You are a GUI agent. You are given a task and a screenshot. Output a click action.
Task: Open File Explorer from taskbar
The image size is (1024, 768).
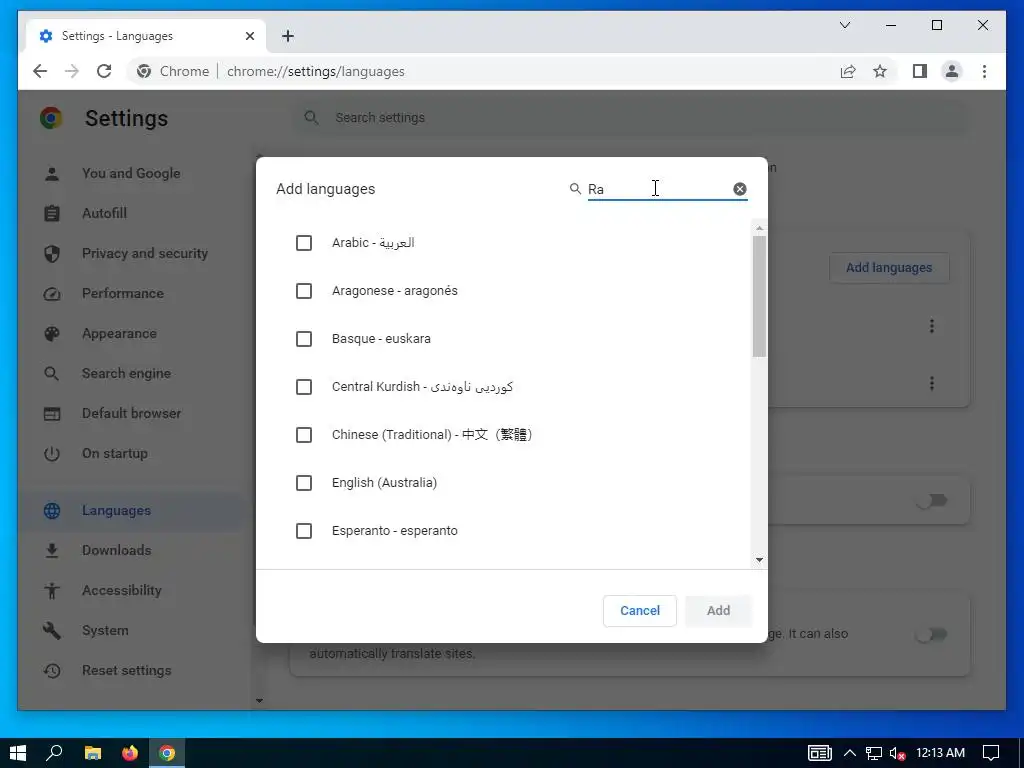click(93, 753)
